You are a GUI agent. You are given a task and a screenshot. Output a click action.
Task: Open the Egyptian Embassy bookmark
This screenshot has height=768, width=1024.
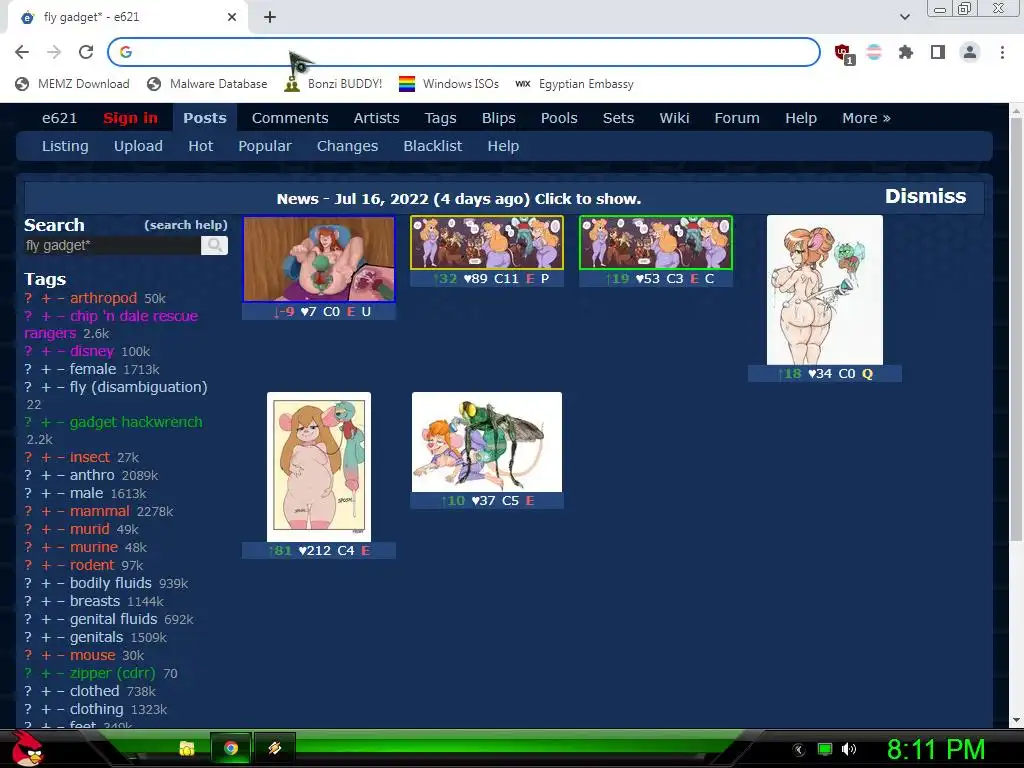pos(574,84)
